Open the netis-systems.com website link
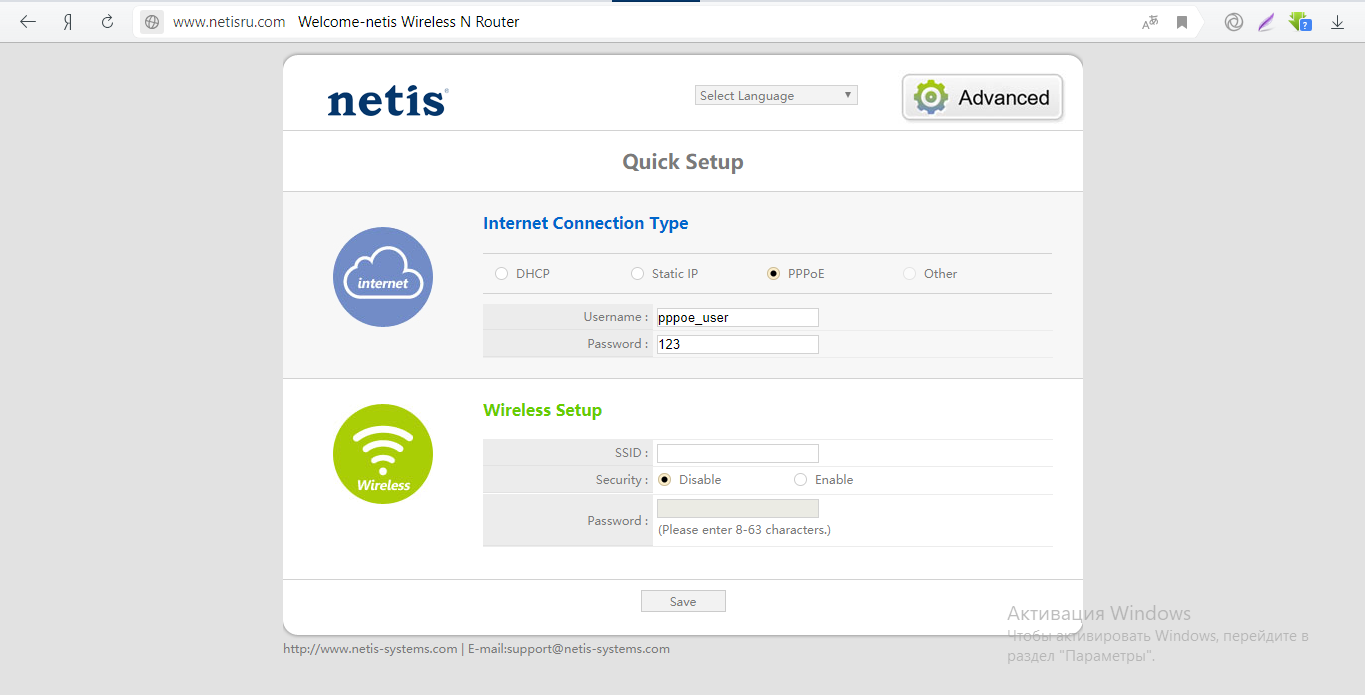The width and height of the screenshot is (1365, 695). [370, 649]
